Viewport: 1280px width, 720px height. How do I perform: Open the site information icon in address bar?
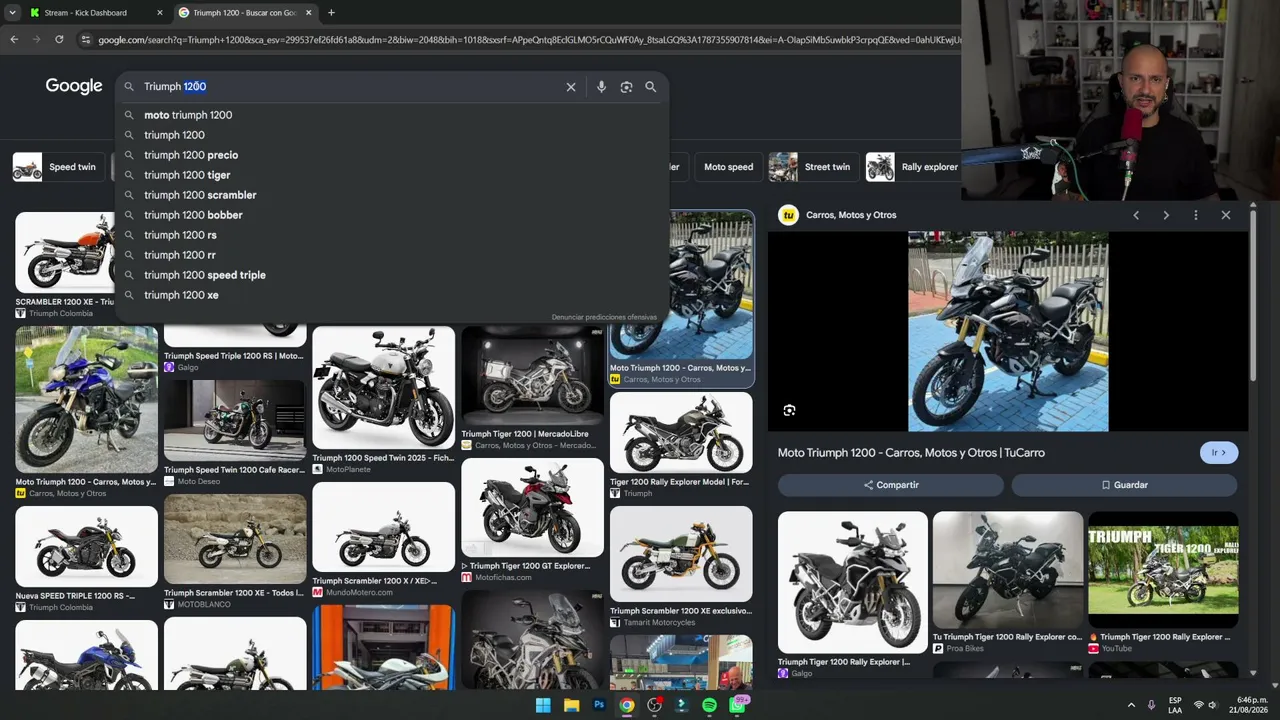86,40
